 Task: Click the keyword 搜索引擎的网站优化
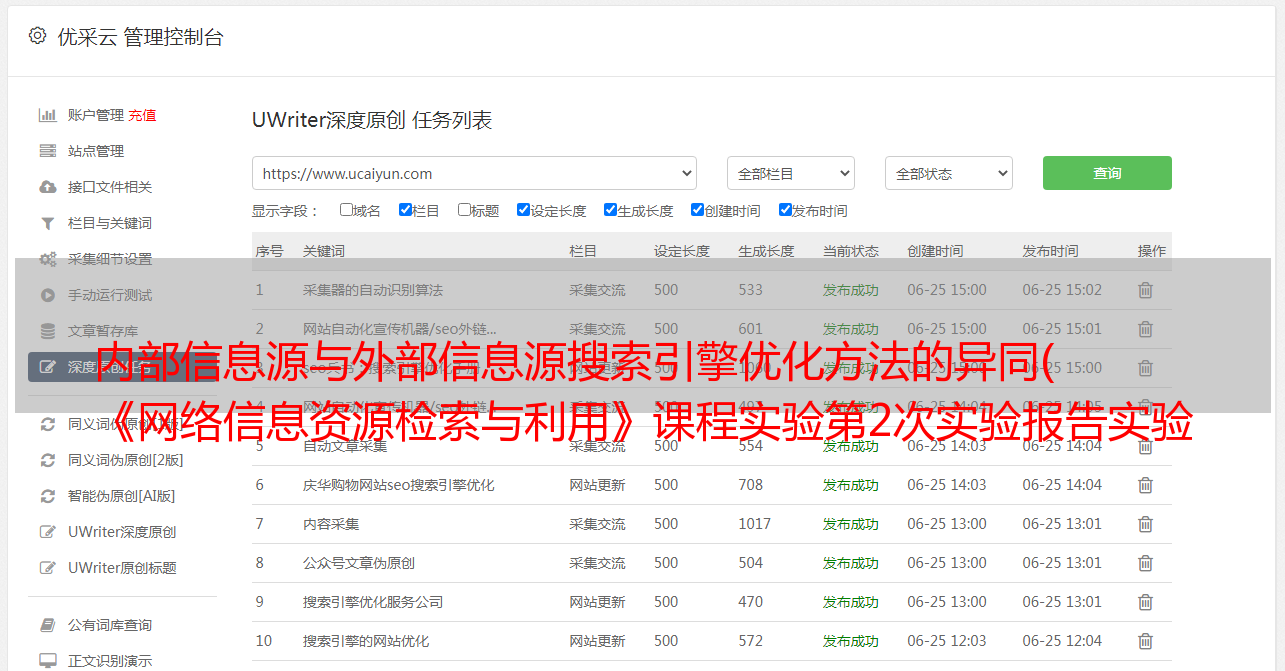coord(366,641)
